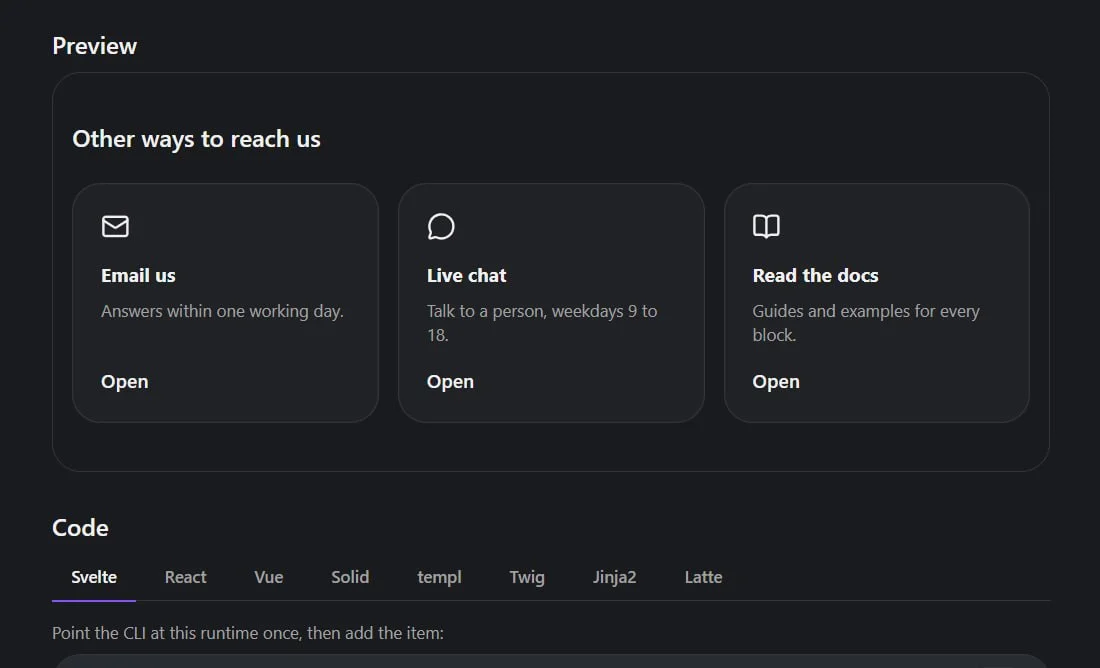Click the Email us card title
This screenshot has height=668, width=1100.
[138, 276]
